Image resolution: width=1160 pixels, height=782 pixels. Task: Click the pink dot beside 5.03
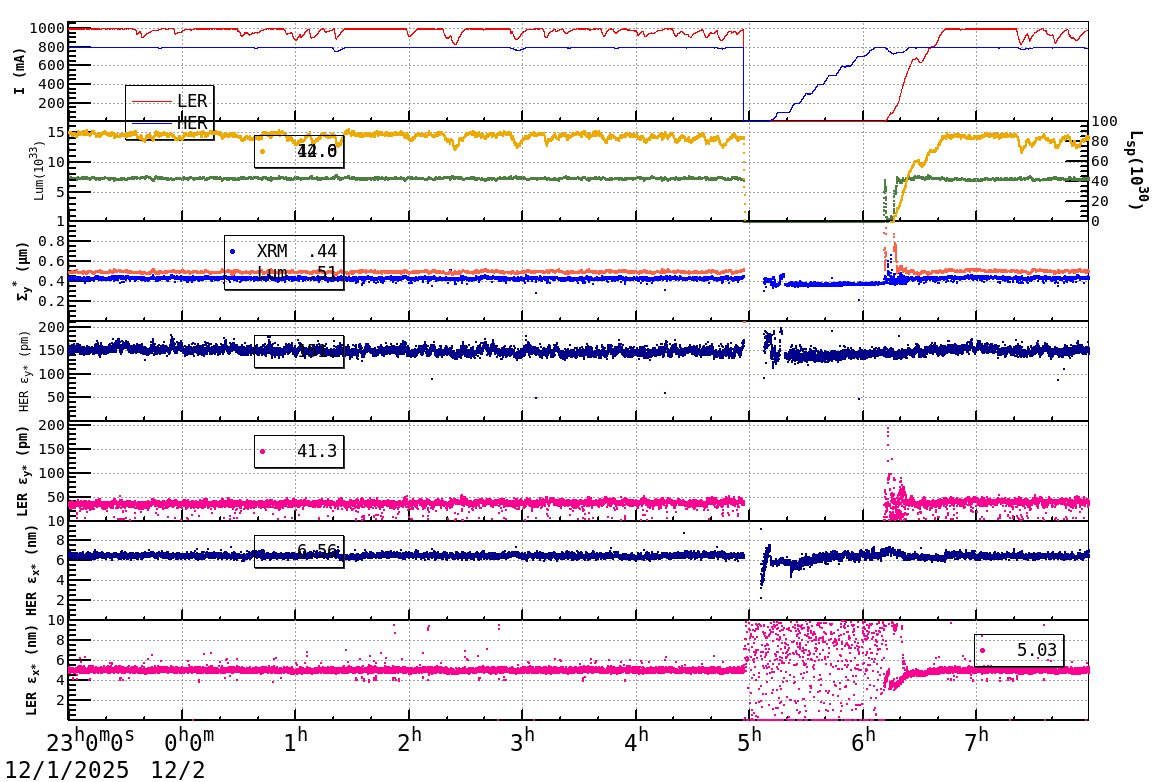pos(982,651)
